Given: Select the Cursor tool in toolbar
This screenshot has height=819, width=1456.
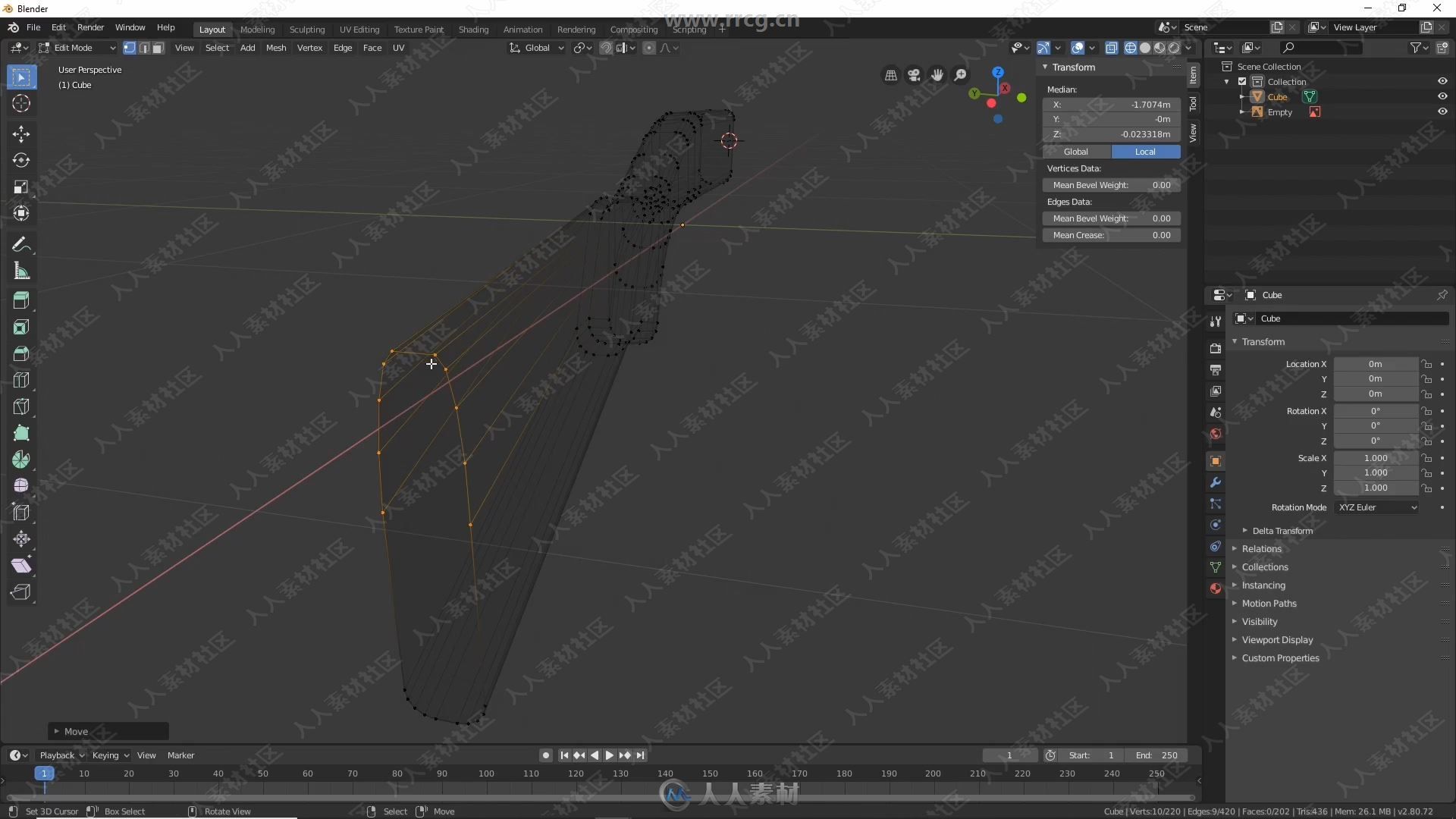Looking at the screenshot, I should point(21,104).
